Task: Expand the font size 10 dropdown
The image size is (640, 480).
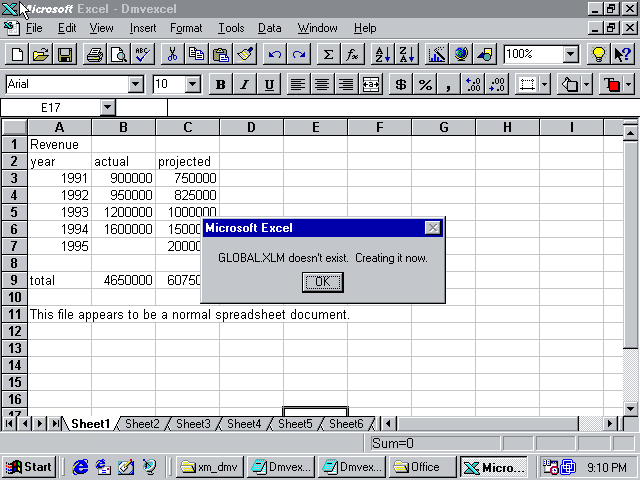Action: click(x=193, y=84)
